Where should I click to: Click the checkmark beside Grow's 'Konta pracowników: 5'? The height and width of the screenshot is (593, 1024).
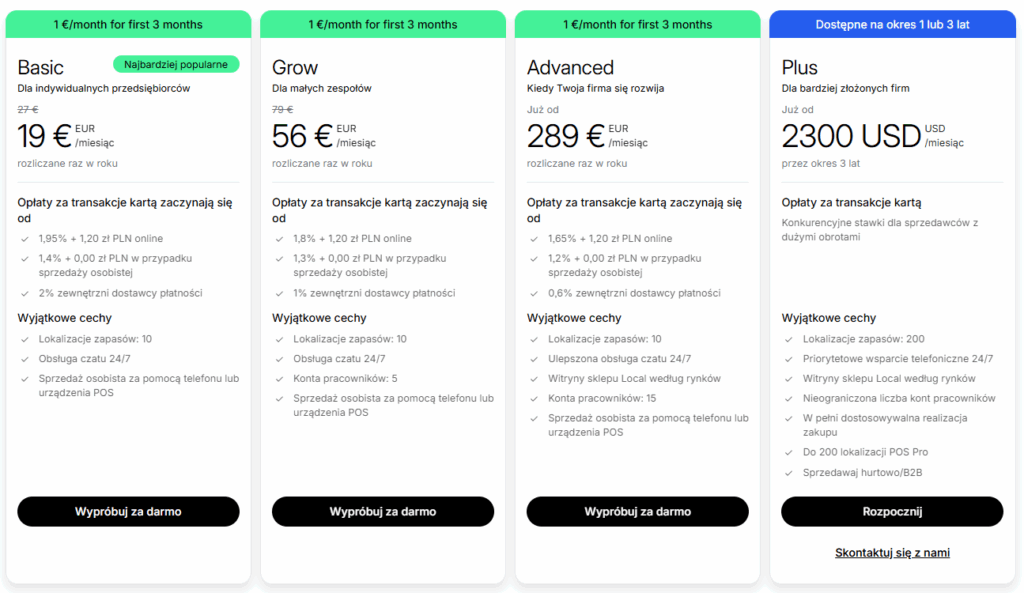point(279,379)
